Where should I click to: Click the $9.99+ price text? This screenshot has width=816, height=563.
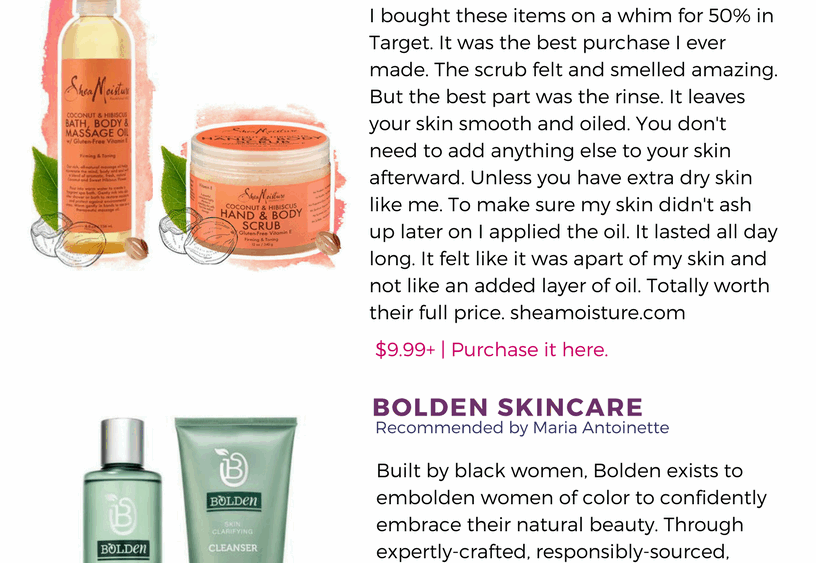pos(405,350)
